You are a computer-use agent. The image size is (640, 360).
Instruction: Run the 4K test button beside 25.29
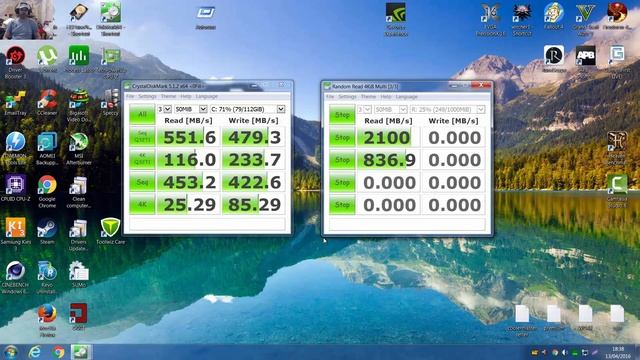tap(142, 204)
